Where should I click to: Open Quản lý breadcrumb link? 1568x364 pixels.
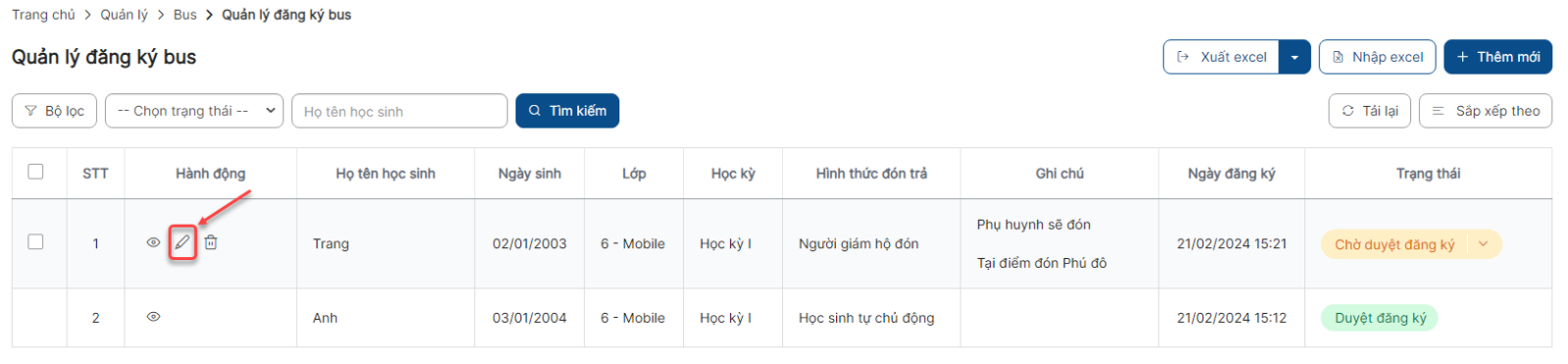[x=124, y=15]
